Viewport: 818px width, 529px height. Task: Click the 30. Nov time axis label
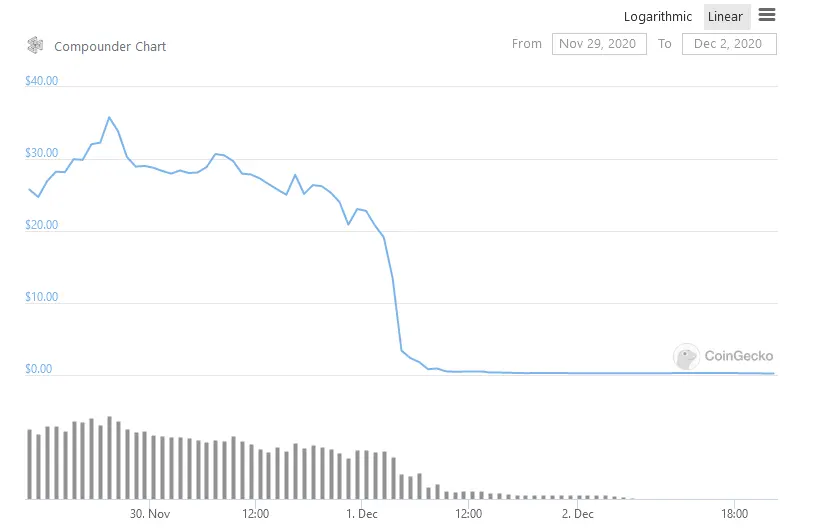point(151,514)
